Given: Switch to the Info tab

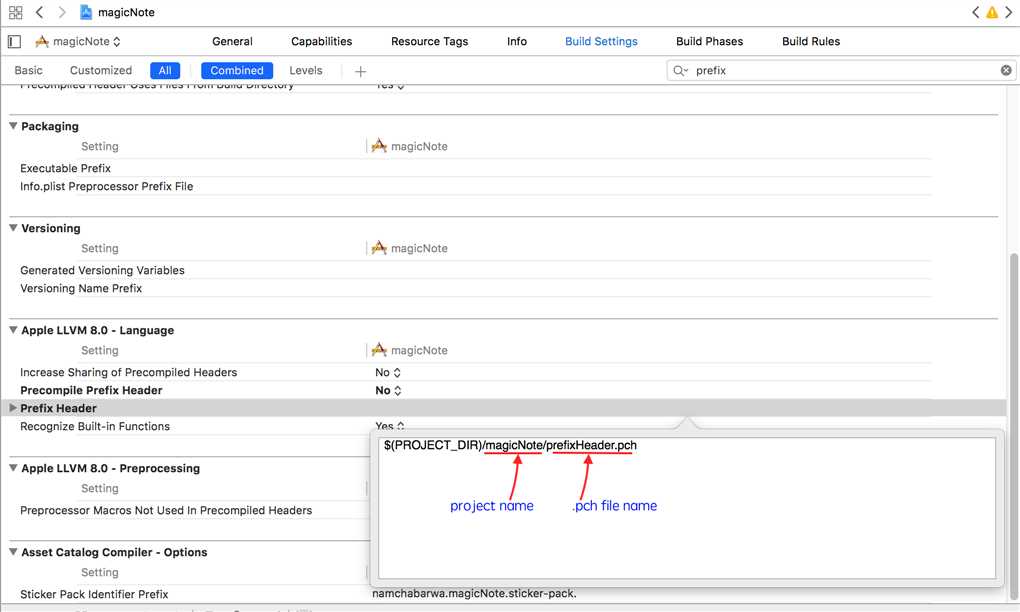Looking at the screenshot, I should [517, 42].
